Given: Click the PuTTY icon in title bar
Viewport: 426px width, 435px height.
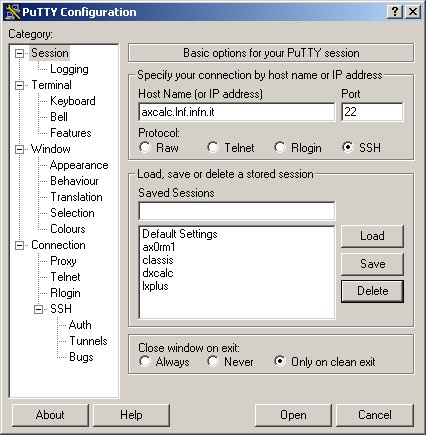Looking at the screenshot, I should point(13,12).
